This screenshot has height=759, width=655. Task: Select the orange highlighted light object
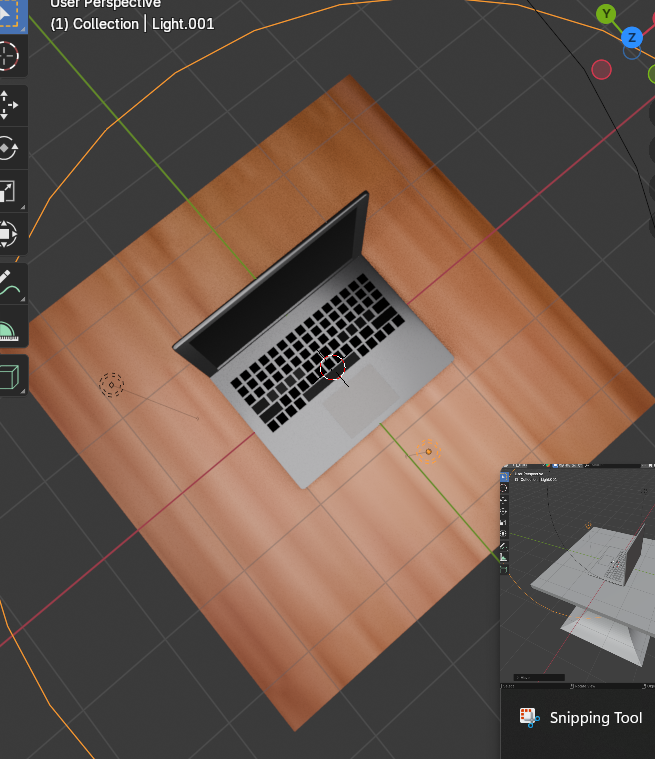[x=428, y=452]
